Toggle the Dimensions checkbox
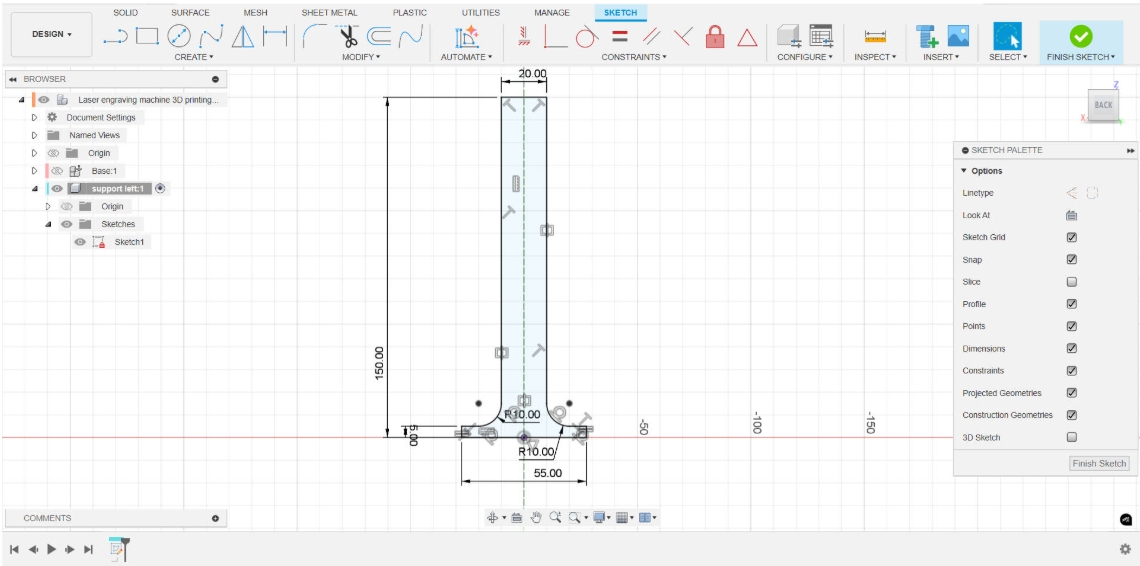The height and width of the screenshot is (566, 1140). (1071, 348)
